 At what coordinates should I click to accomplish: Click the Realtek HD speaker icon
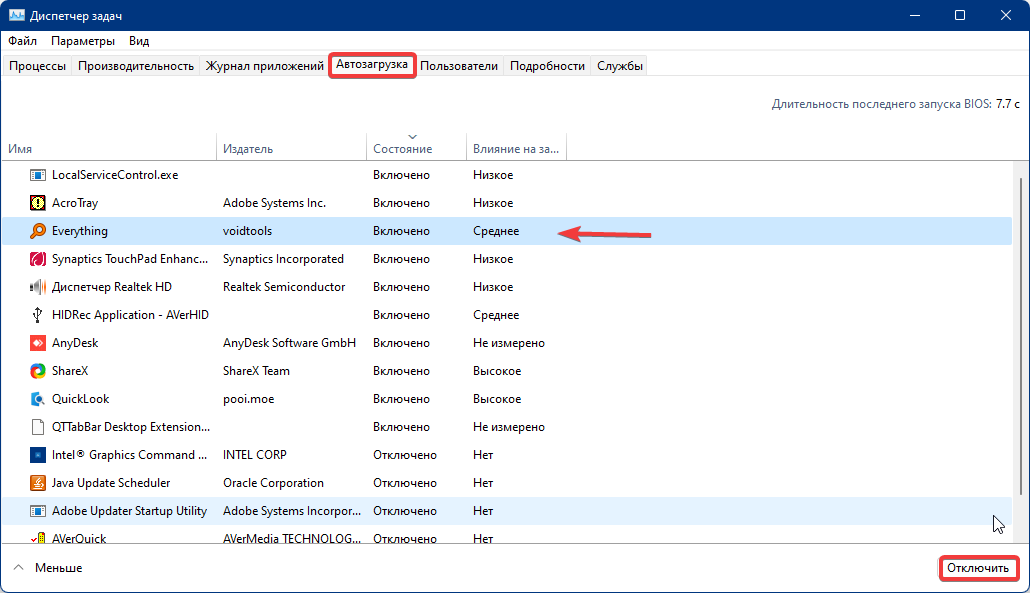click(x=38, y=287)
